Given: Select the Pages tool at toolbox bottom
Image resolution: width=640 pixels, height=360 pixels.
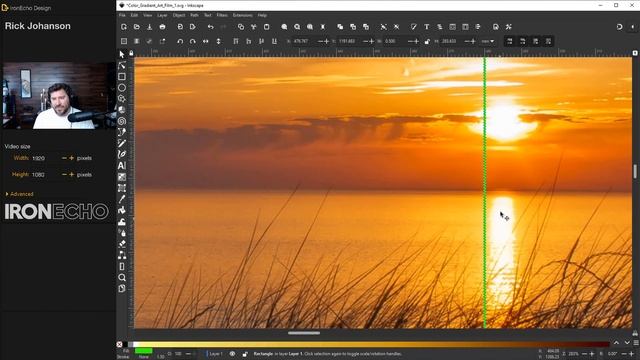Looking at the screenshot, I should (x=122, y=289).
